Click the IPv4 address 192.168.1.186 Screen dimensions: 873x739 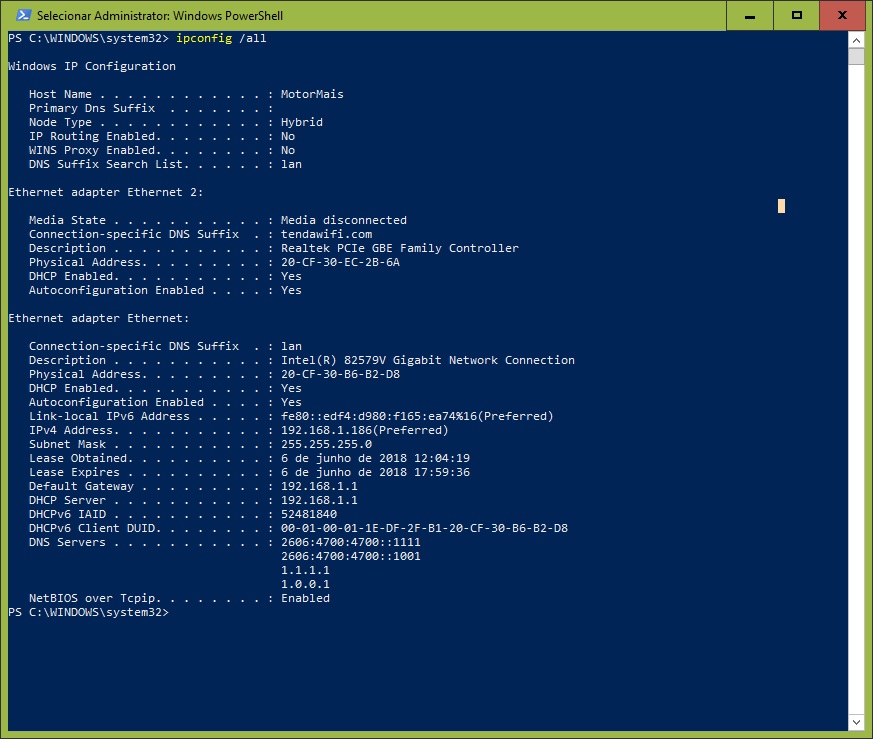pos(326,430)
